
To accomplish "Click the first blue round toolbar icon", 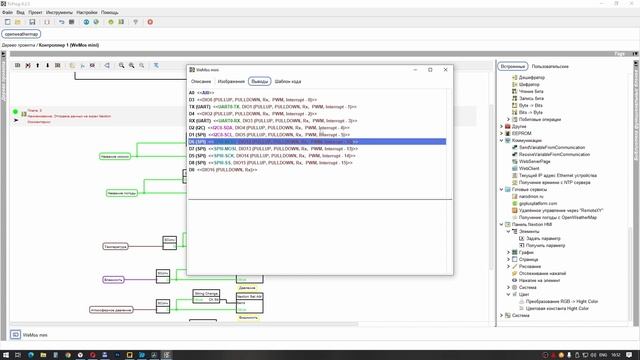I will 86,22.
